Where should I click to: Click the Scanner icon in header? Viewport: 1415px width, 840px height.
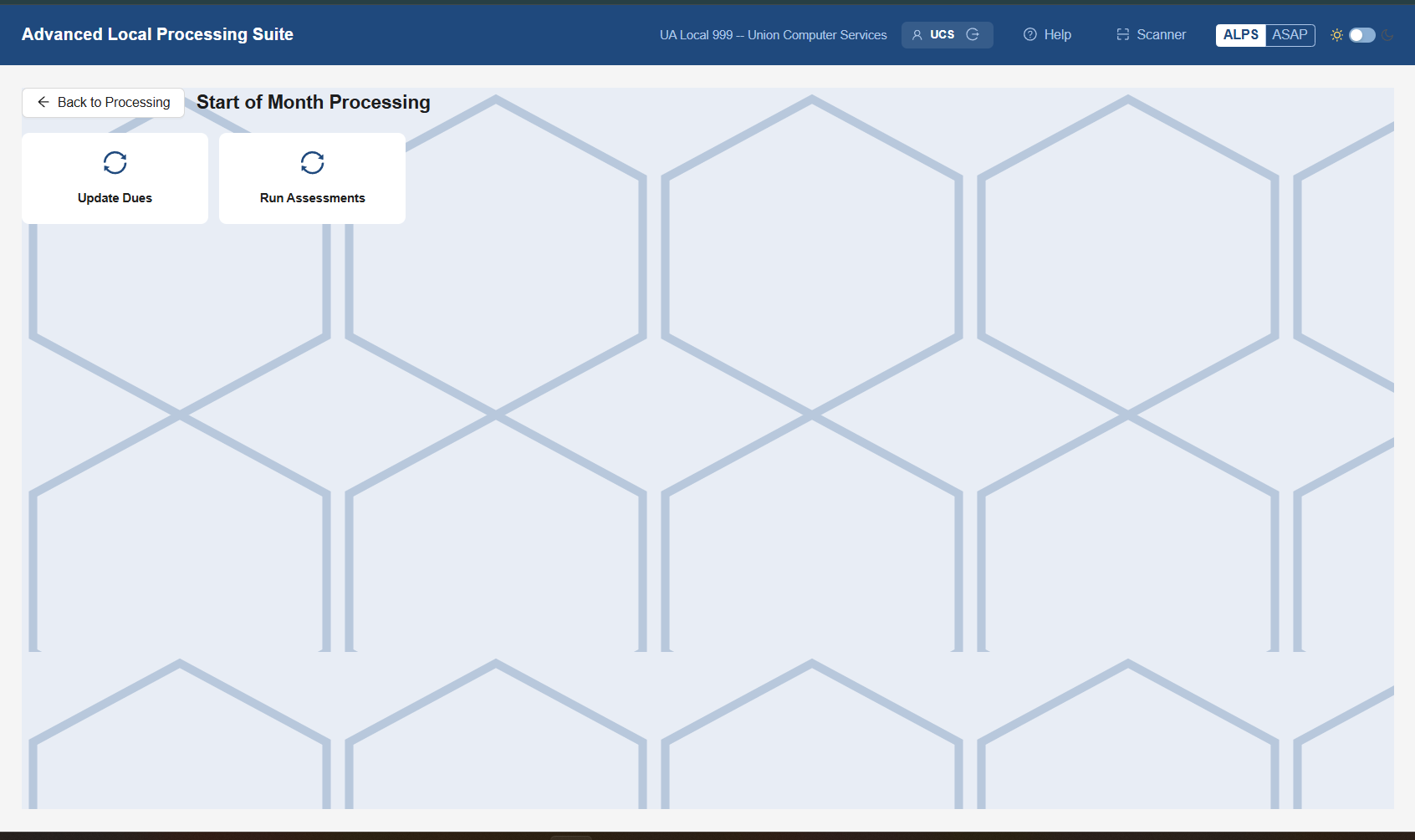click(1122, 34)
